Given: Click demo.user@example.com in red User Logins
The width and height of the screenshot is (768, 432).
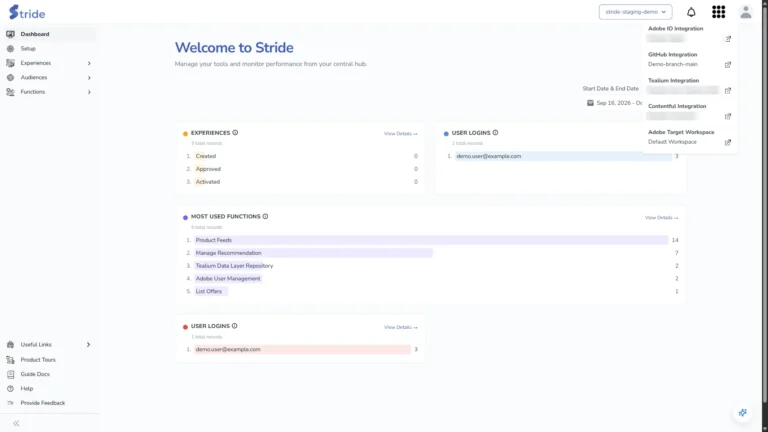Looking at the screenshot, I should click(x=228, y=350).
